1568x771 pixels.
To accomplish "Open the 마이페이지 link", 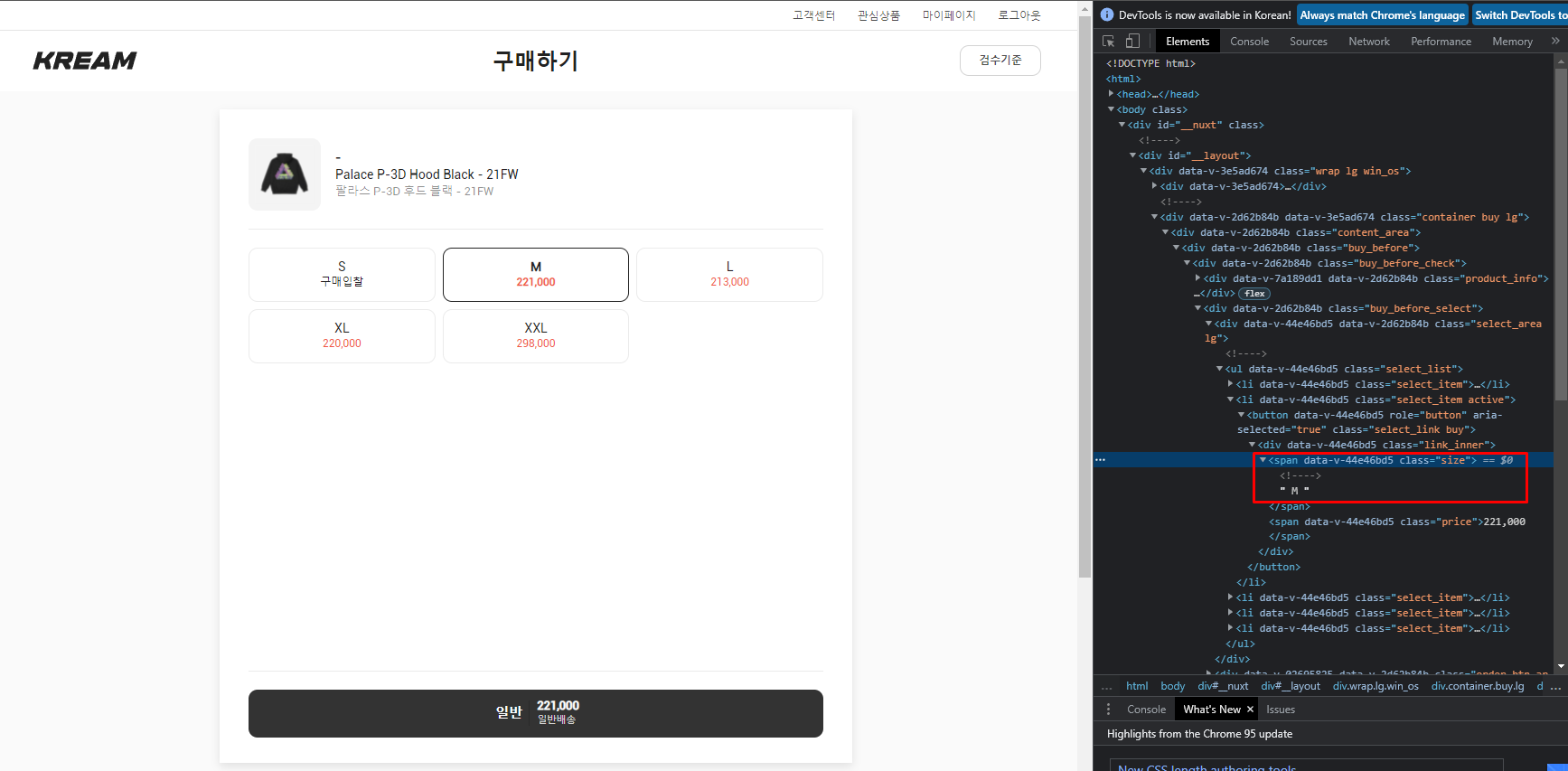I will pyautogui.click(x=950, y=15).
